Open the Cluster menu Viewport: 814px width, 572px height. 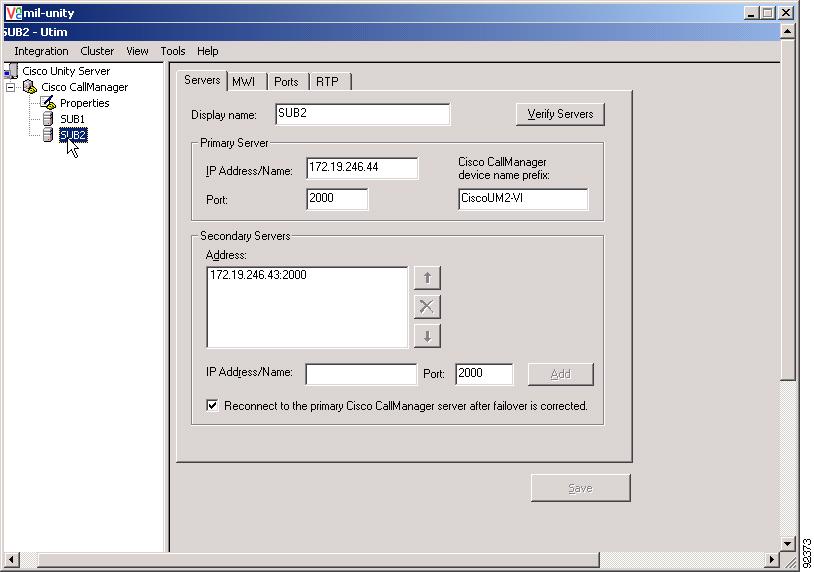click(97, 51)
